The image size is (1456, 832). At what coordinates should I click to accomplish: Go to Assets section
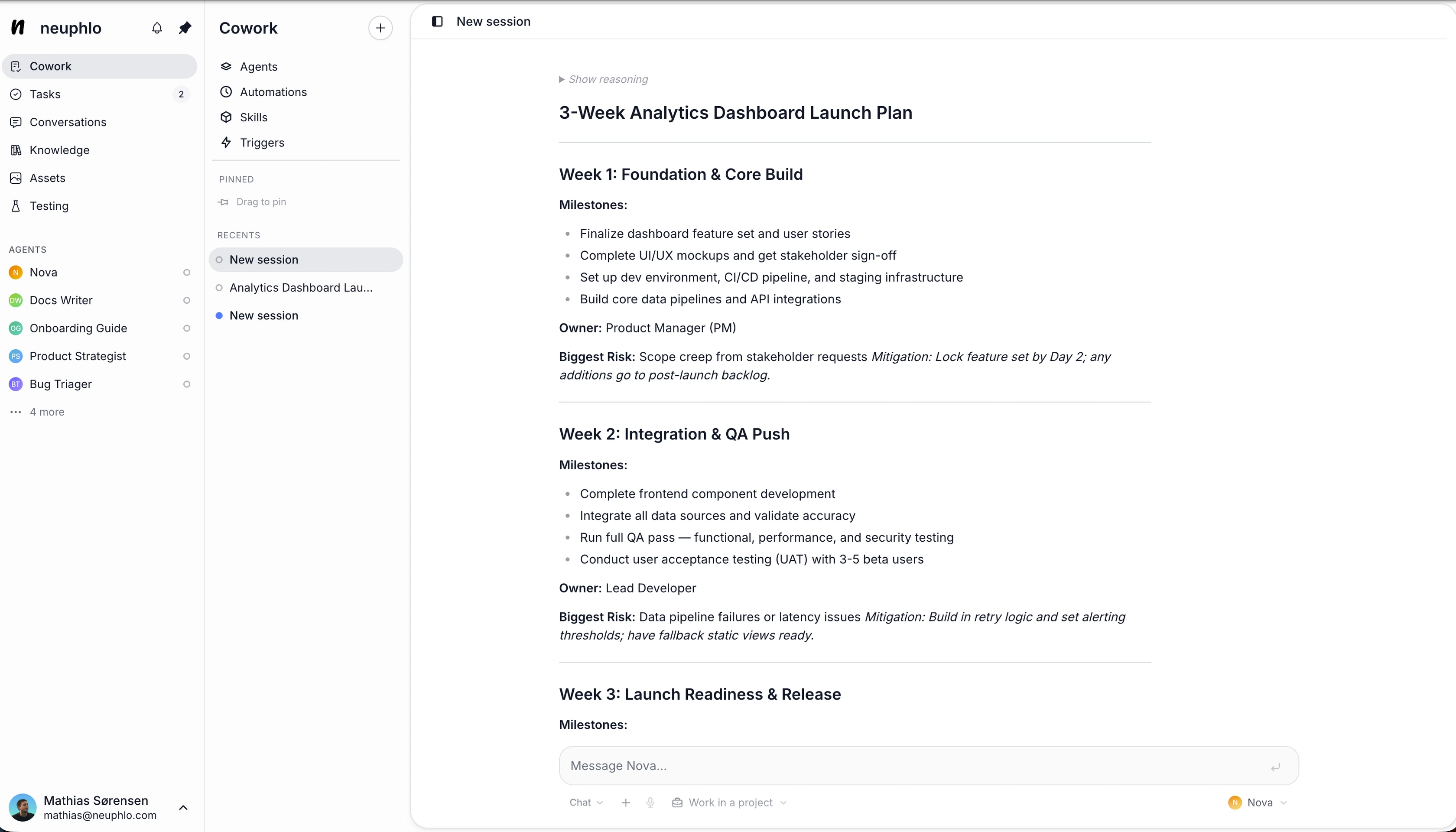(x=99, y=178)
